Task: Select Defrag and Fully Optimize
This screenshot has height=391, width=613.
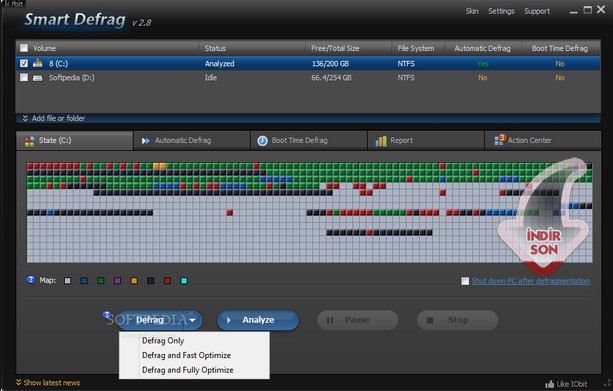Action: [x=188, y=370]
